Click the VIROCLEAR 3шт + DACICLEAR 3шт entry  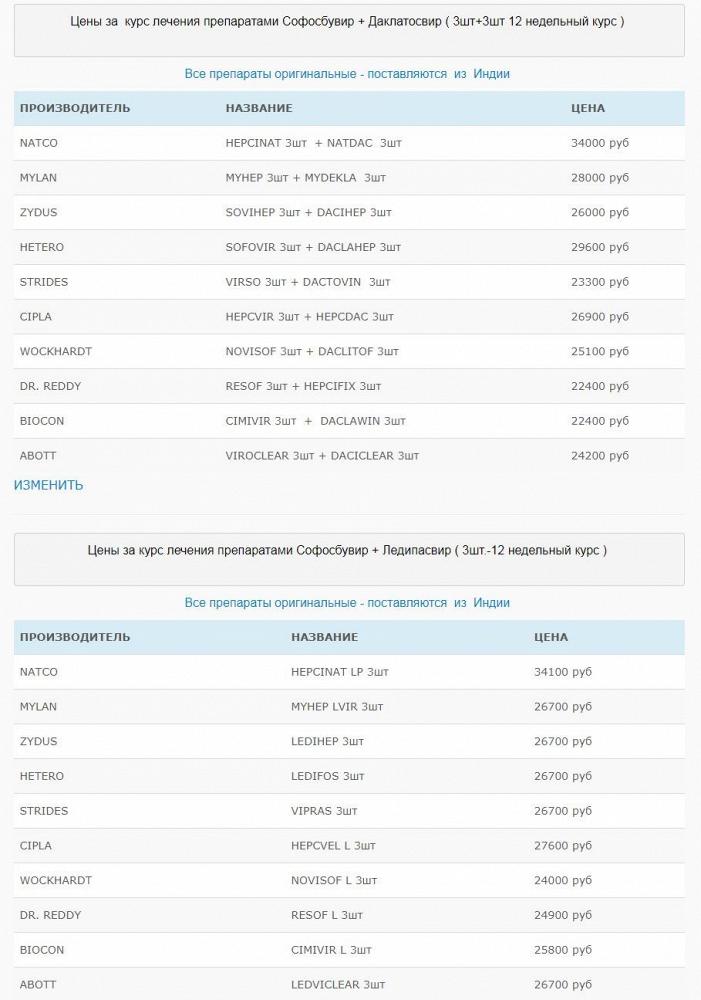point(322,456)
